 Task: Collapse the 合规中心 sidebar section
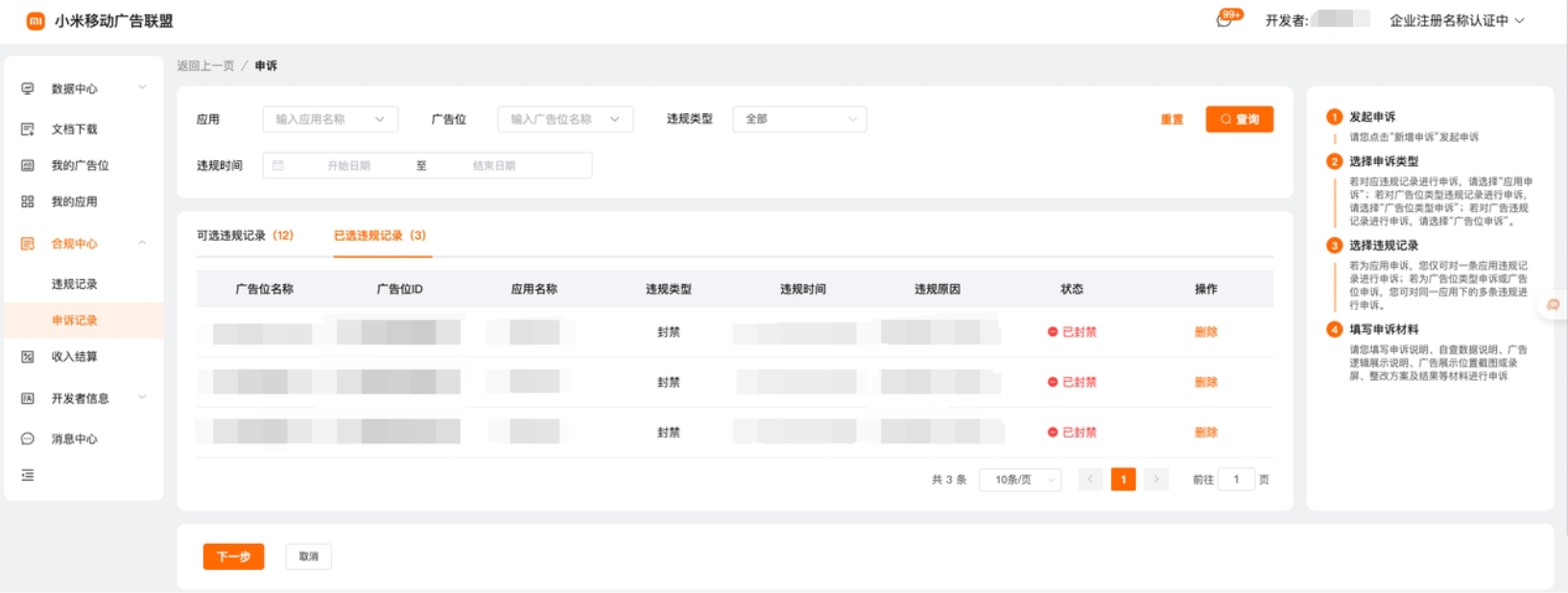click(142, 243)
